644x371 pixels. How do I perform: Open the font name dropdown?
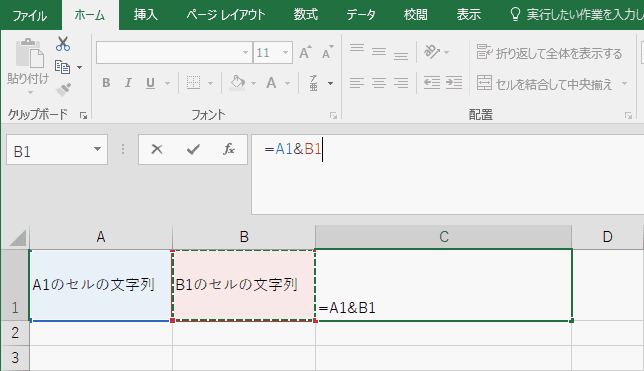tap(245, 53)
